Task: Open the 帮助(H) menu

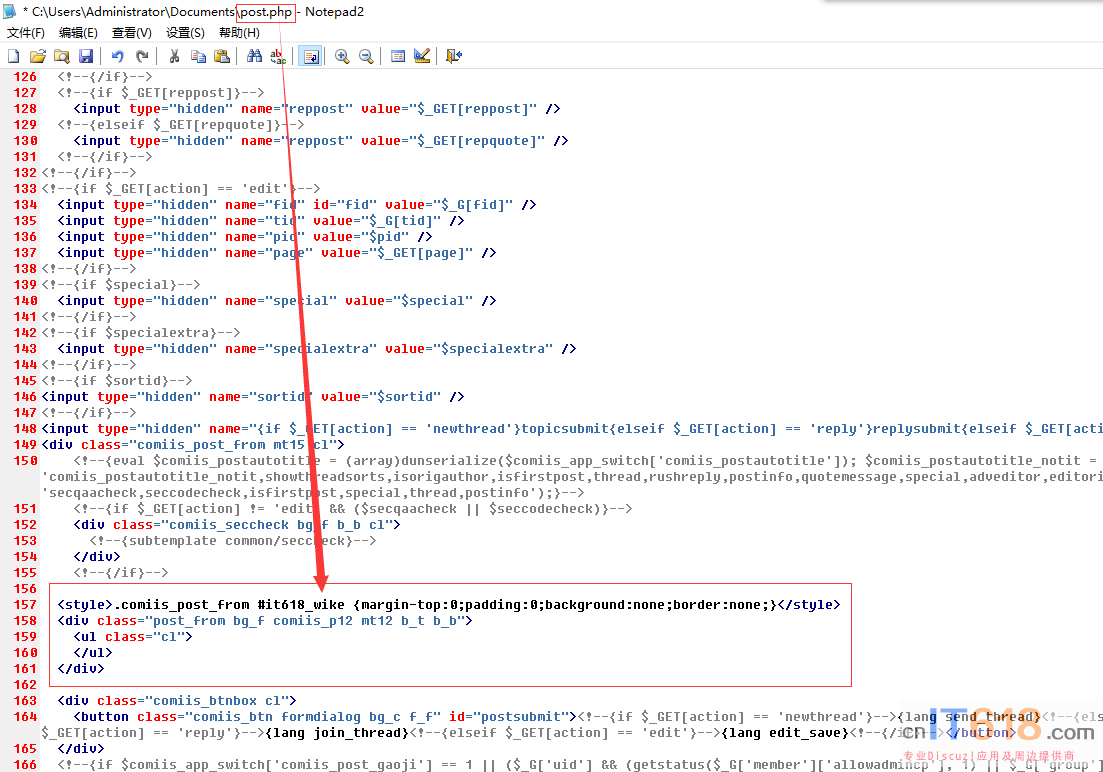Action: pyautogui.click(x=239, y=32)
